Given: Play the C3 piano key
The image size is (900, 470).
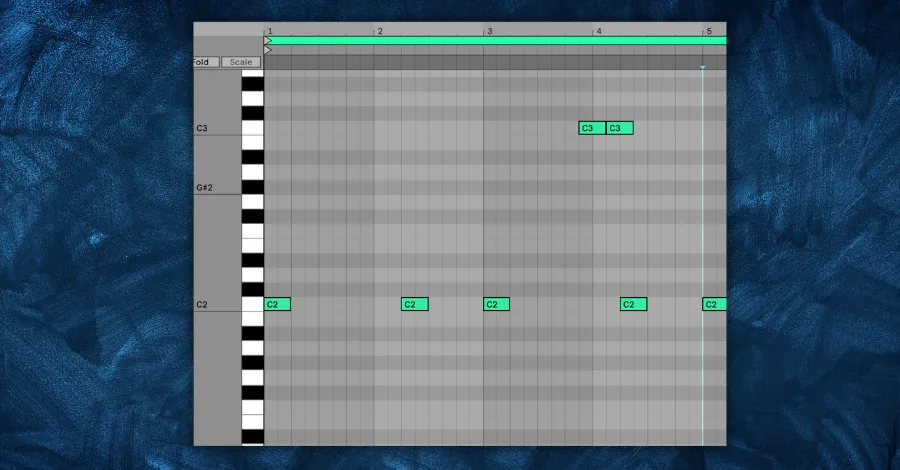Looking at the screenshot, I should (253, 128).
